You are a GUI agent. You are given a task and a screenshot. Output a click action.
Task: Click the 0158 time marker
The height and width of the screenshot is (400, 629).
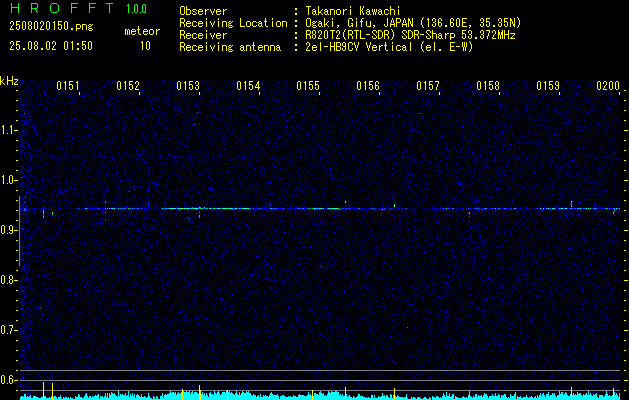[x=488, y=86]
